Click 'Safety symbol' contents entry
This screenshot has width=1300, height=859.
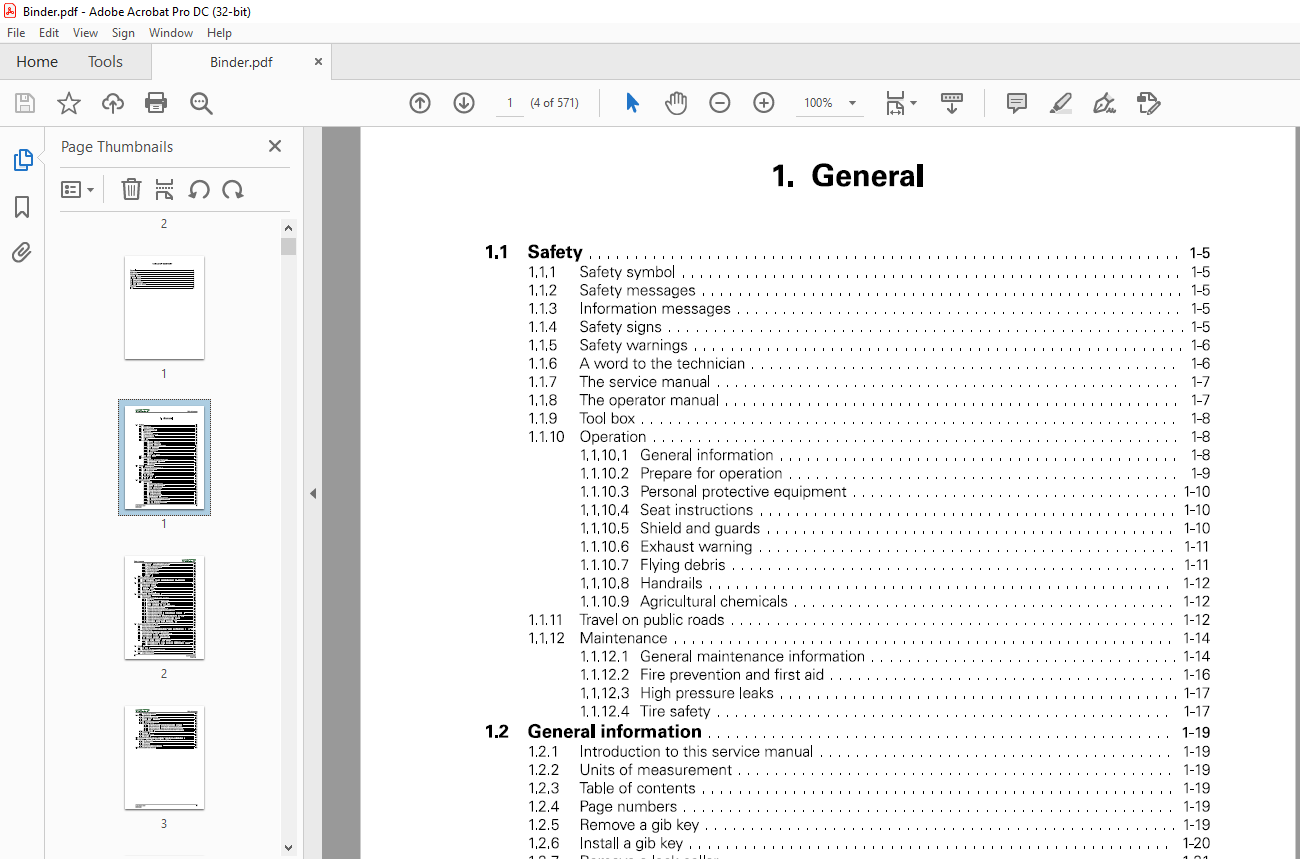[x=627, y=272]
